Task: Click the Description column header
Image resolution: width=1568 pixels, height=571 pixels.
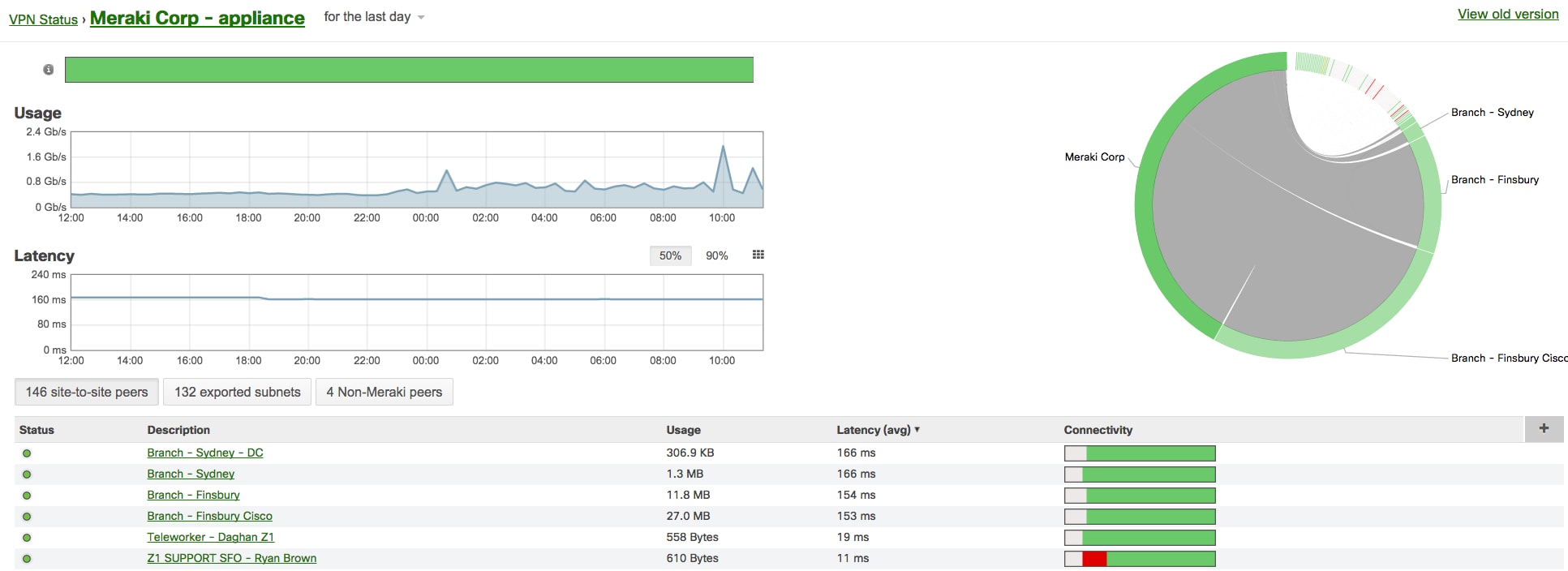Action: pyautogui.click(x=178, y=430)
